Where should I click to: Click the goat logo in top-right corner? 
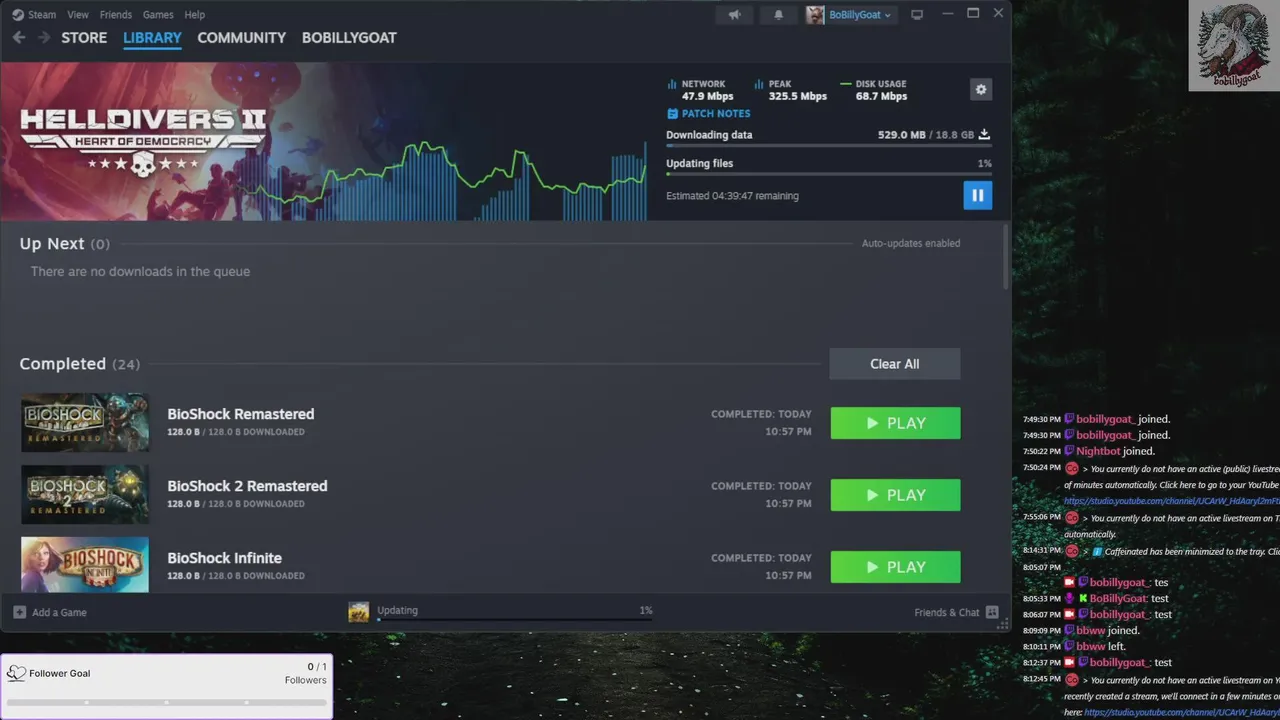(x=1234, y=46)
